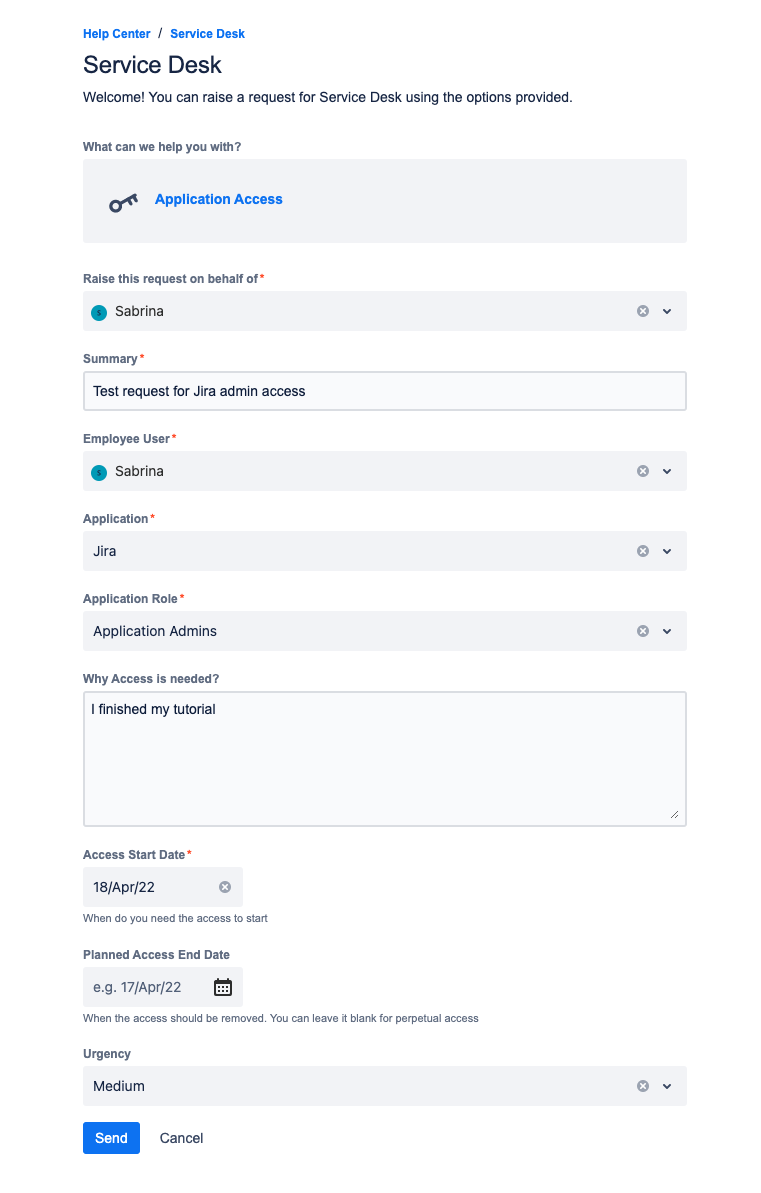The height and width of the screenshot is (1193, 761).
Task: Click the avatar in the behalf-of field
Action: (x=99, y=311)
